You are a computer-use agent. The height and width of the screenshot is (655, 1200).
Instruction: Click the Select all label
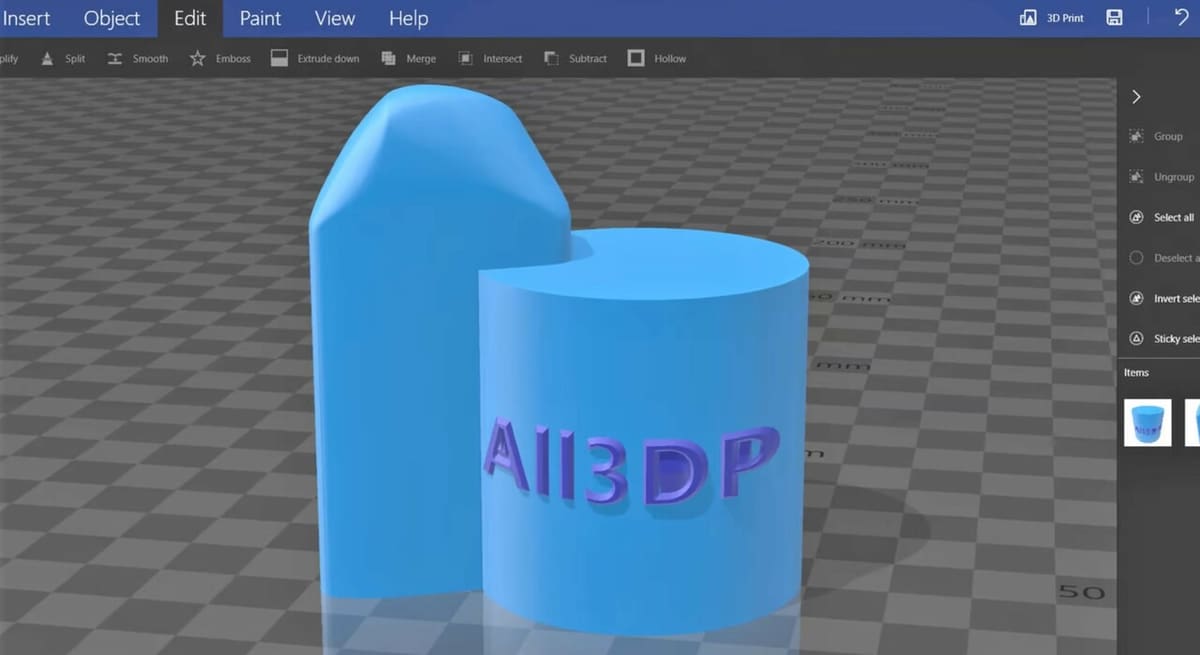coord(1174,217)
